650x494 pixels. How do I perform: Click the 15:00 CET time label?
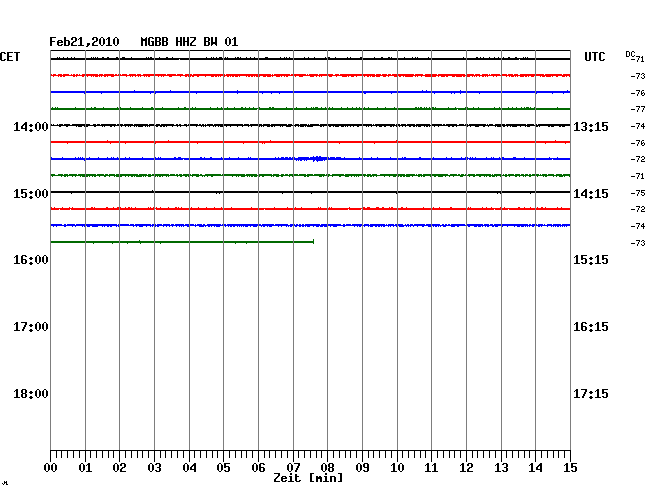pyautogui.click(x=31, y=194)
